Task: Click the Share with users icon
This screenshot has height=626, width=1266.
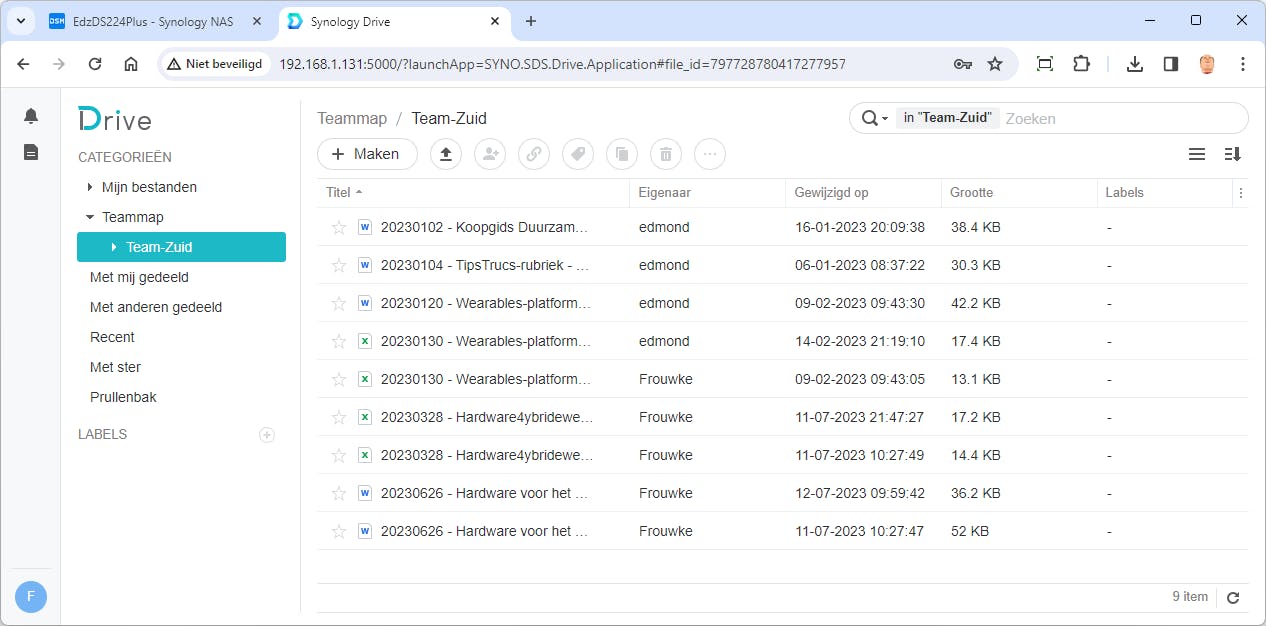Action: (490, 154)
